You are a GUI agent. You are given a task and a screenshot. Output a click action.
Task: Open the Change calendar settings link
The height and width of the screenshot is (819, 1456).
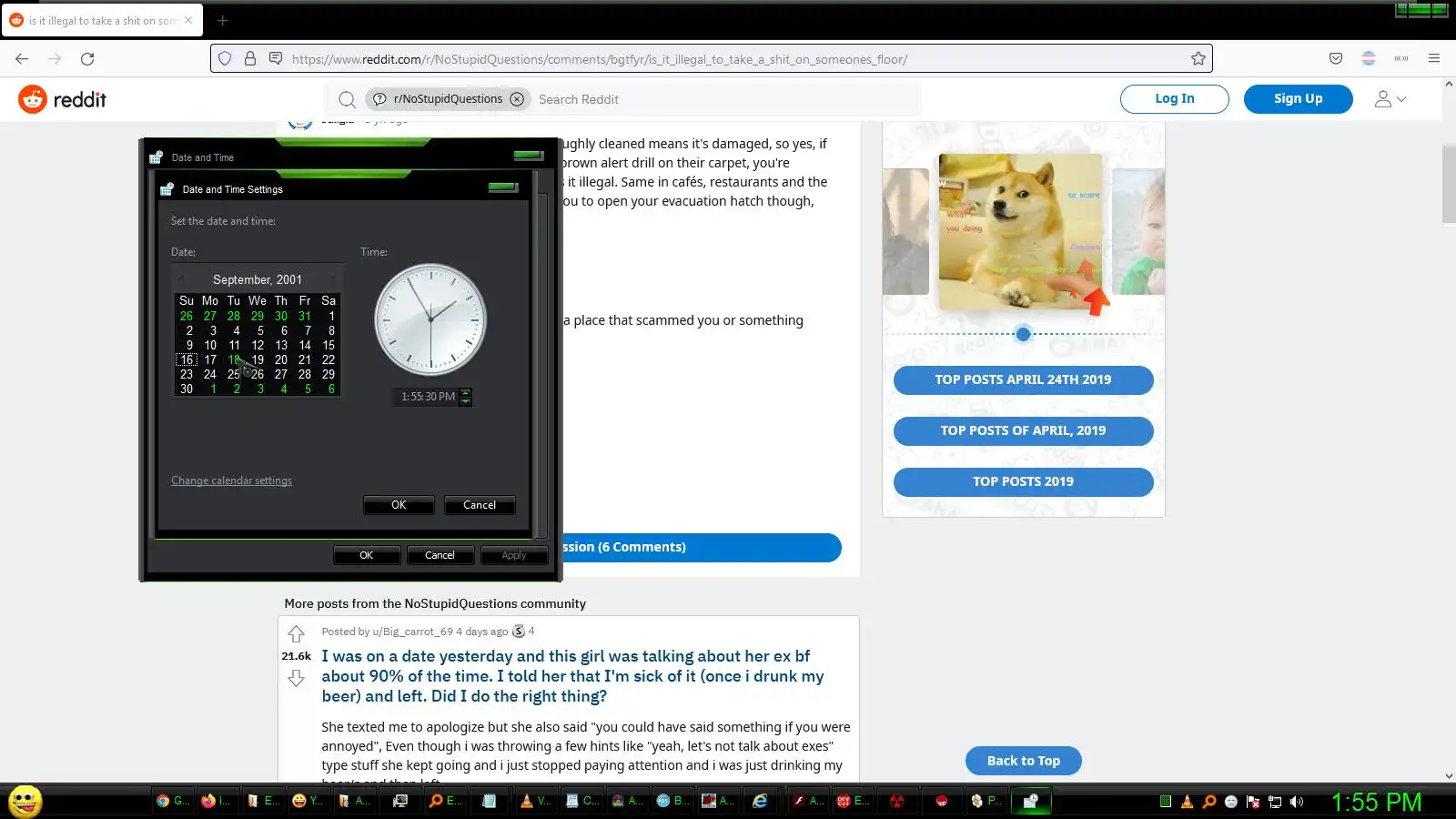pyautogui.click(x=231, y=480)
